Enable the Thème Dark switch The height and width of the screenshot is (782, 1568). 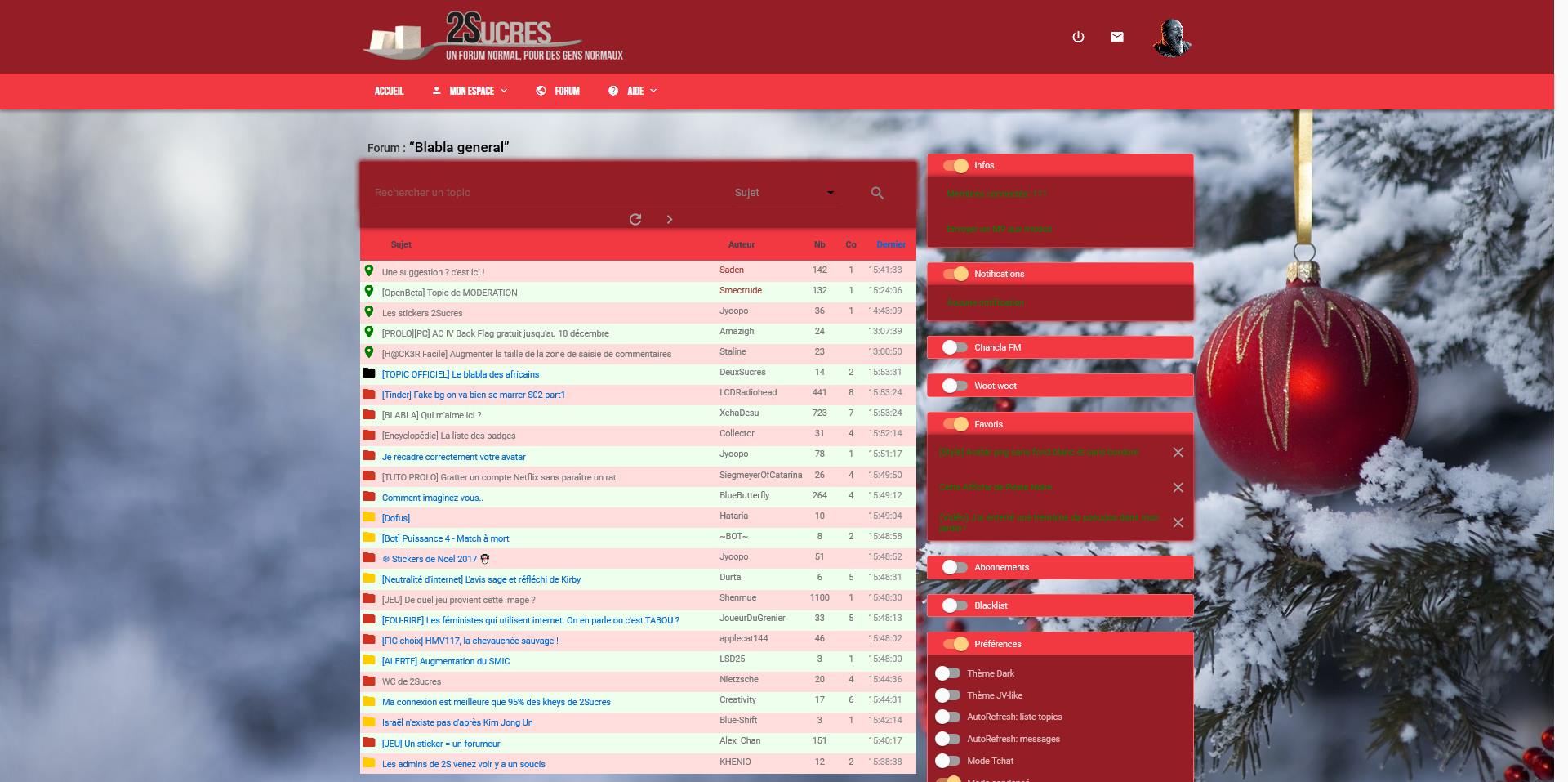tap(947, 673)
